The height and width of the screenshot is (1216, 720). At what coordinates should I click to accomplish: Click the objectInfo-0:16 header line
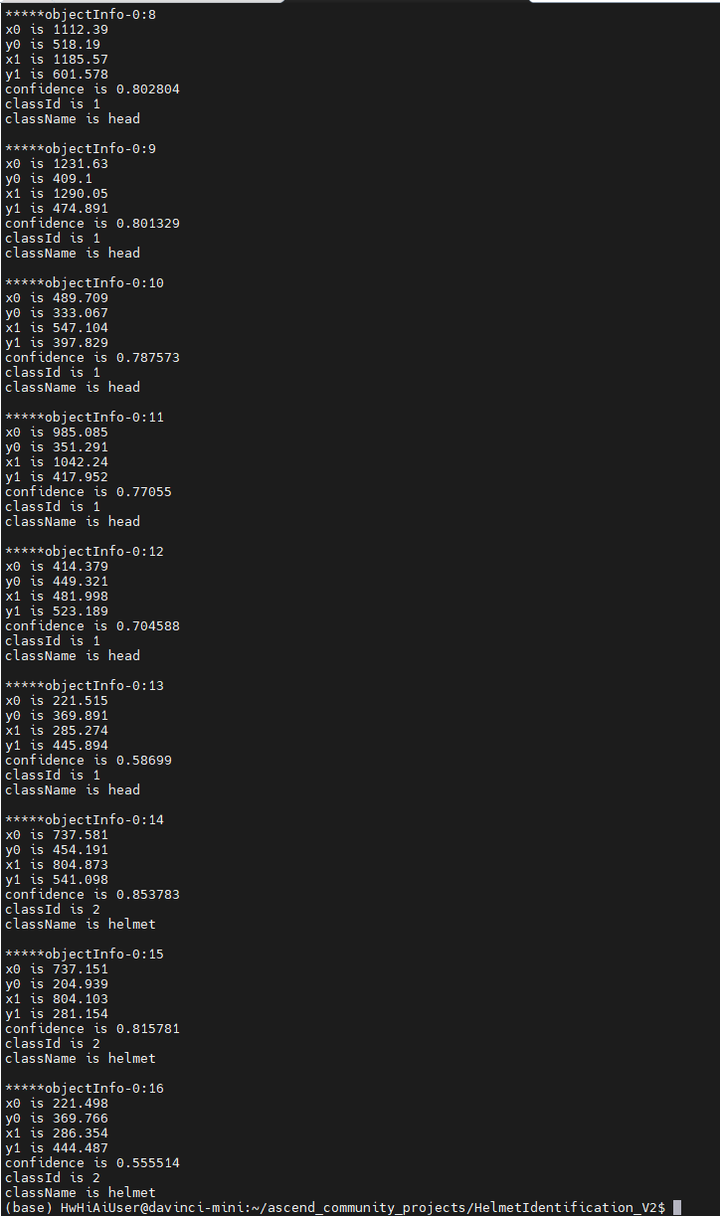click(84, 1088)
